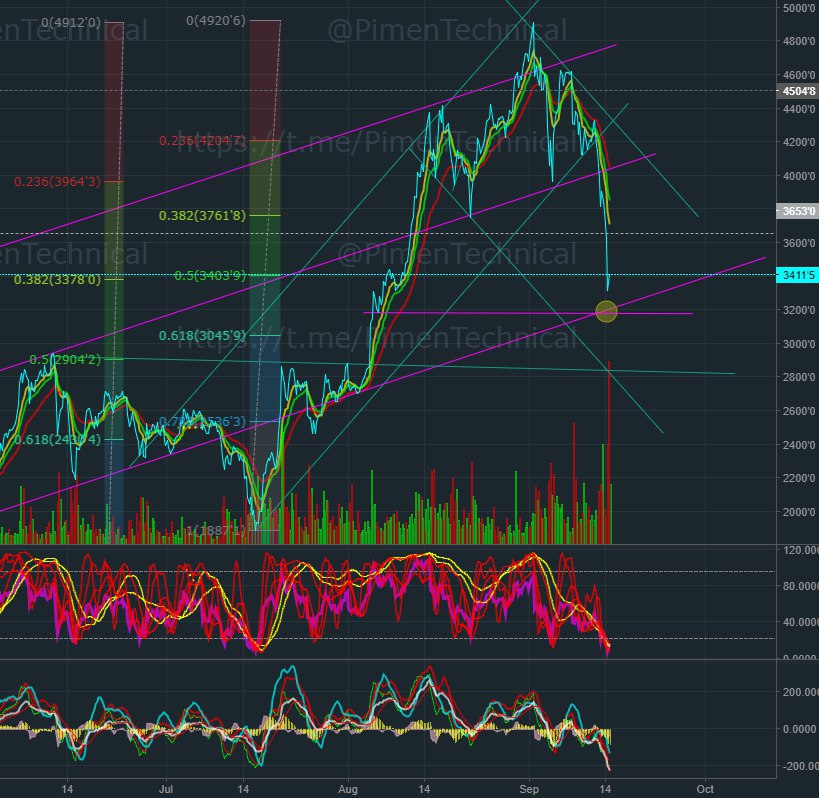Click the yellow circle target marker

pyautogui.click(x=606, y=311)
